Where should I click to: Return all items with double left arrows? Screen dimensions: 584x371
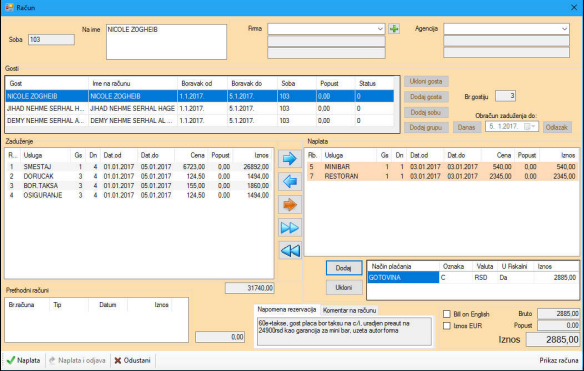(290, 251)
